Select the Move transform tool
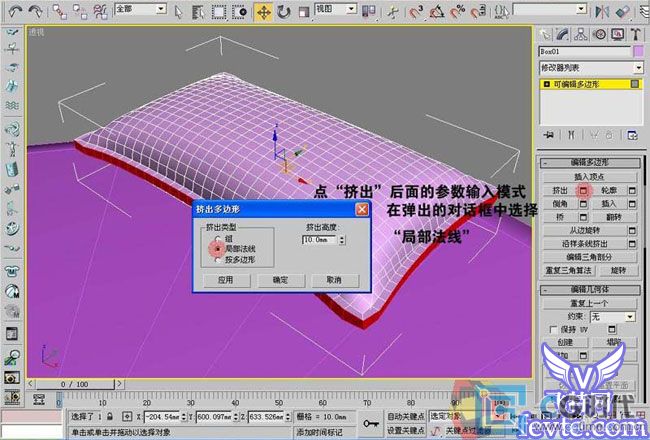This screenshot has width=650, height=440. (x=264, y=12)
